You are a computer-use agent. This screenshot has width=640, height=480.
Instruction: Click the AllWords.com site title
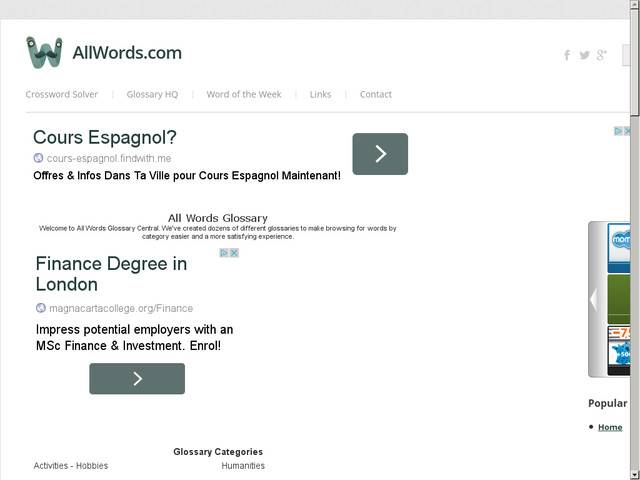pos(127,53)
